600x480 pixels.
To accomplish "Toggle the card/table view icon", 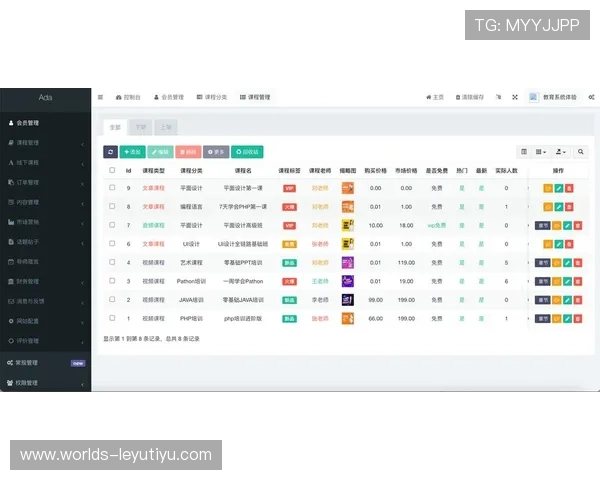I will point(524,152).
